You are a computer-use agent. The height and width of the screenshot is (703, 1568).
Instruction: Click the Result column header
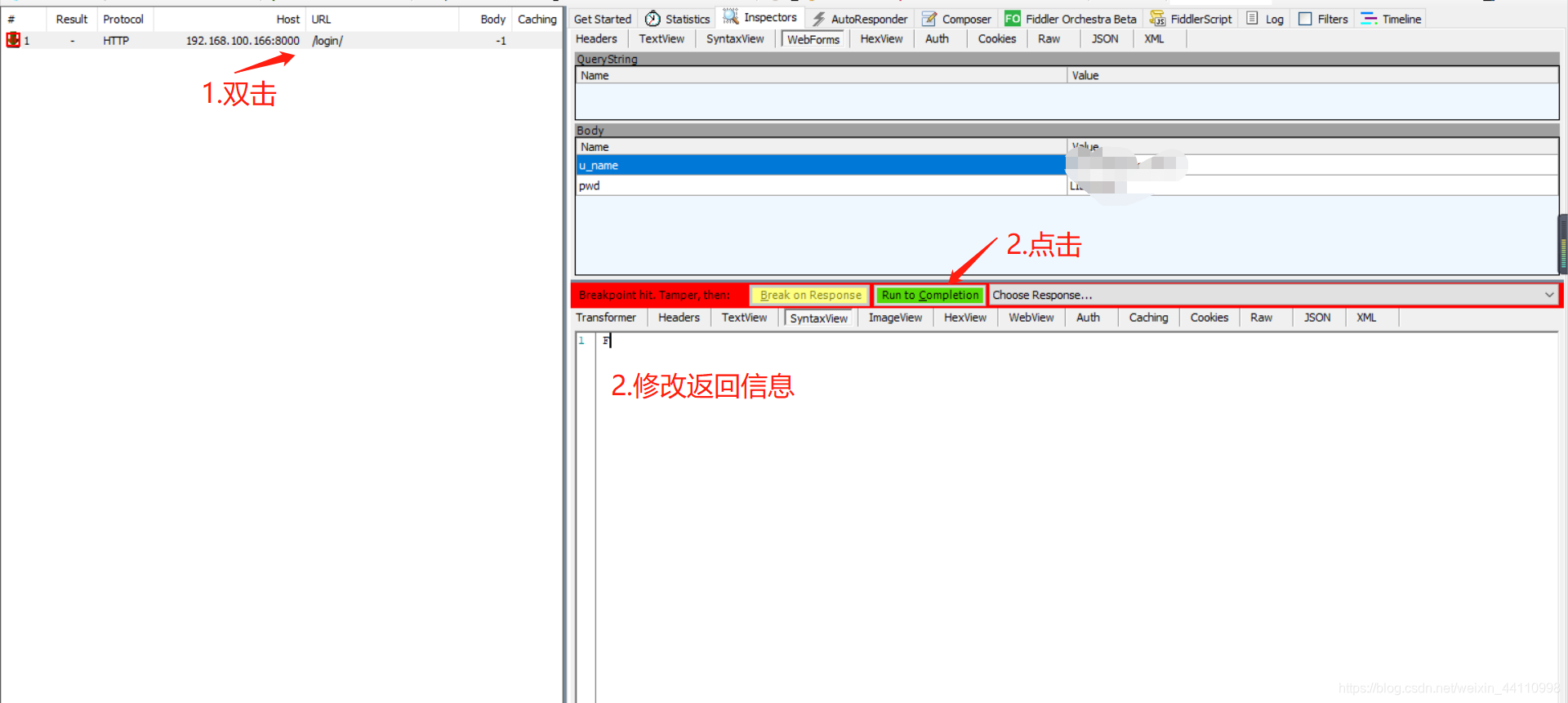pos(72,19)
